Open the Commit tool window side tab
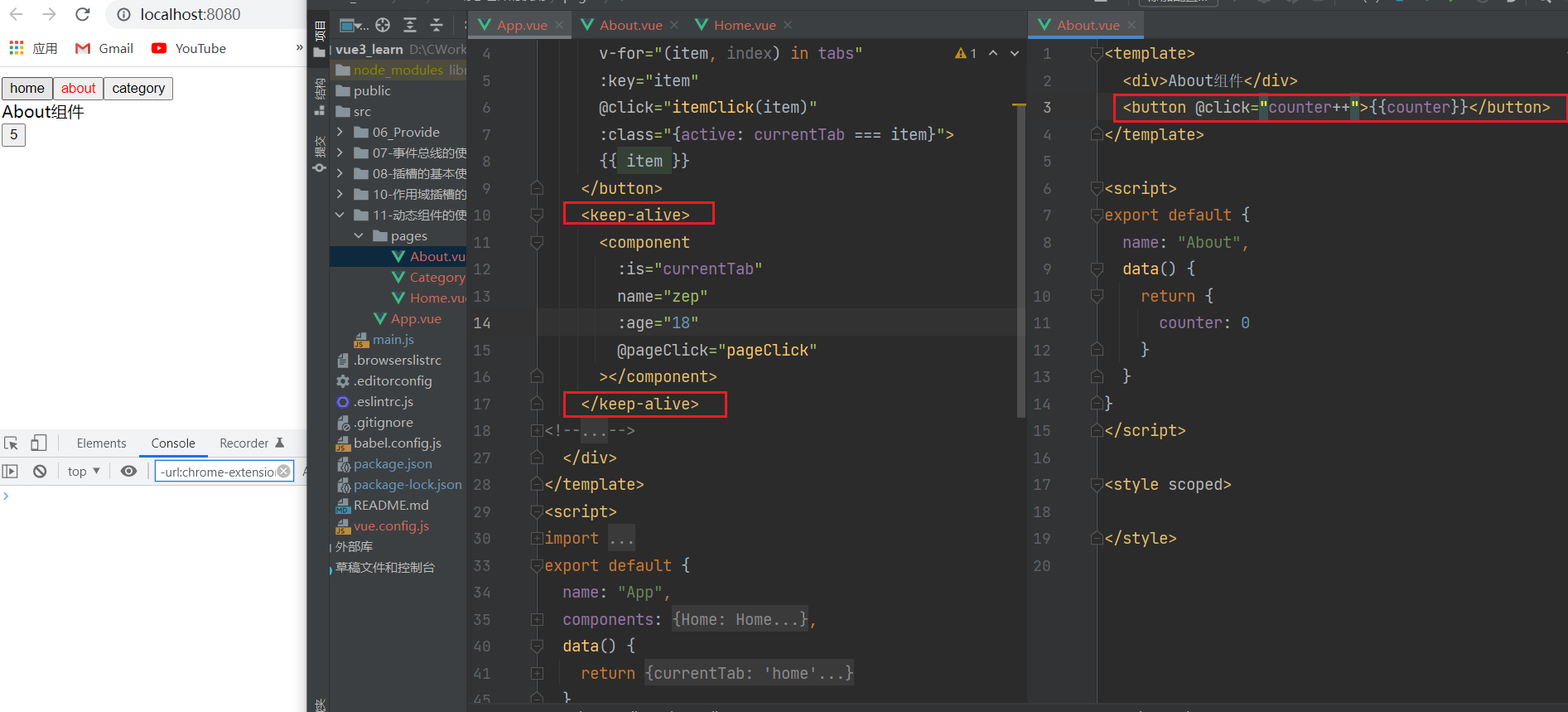The height and width of the screenshot is (712, 1568). point(320,154)
